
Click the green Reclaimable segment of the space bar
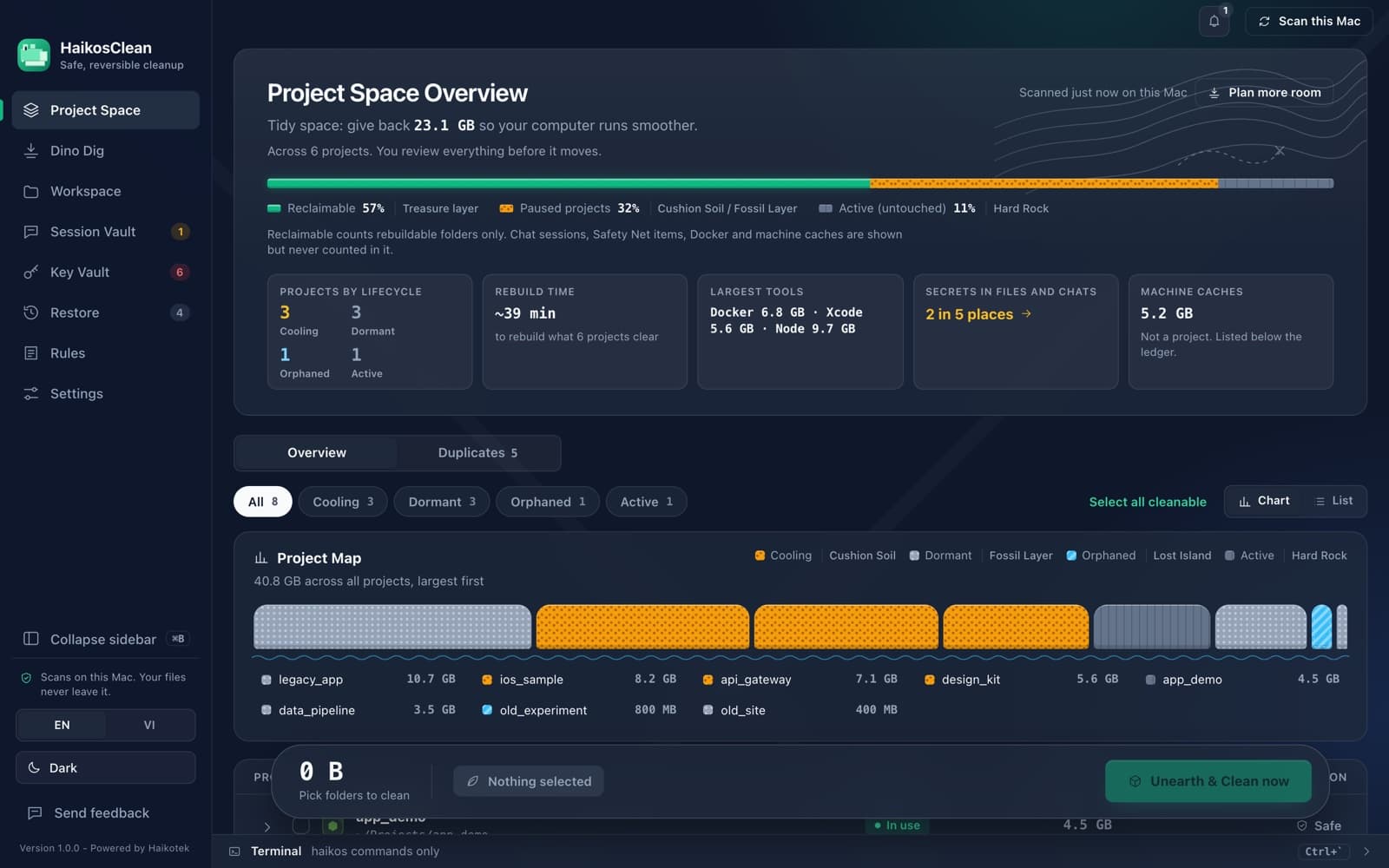point(569,183)
